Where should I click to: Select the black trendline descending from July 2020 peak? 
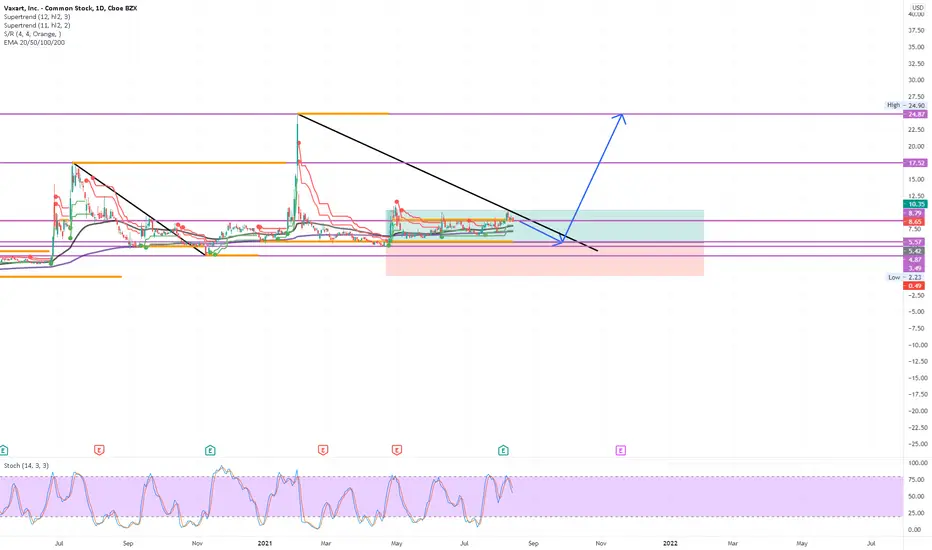click(x=140, y=208)
